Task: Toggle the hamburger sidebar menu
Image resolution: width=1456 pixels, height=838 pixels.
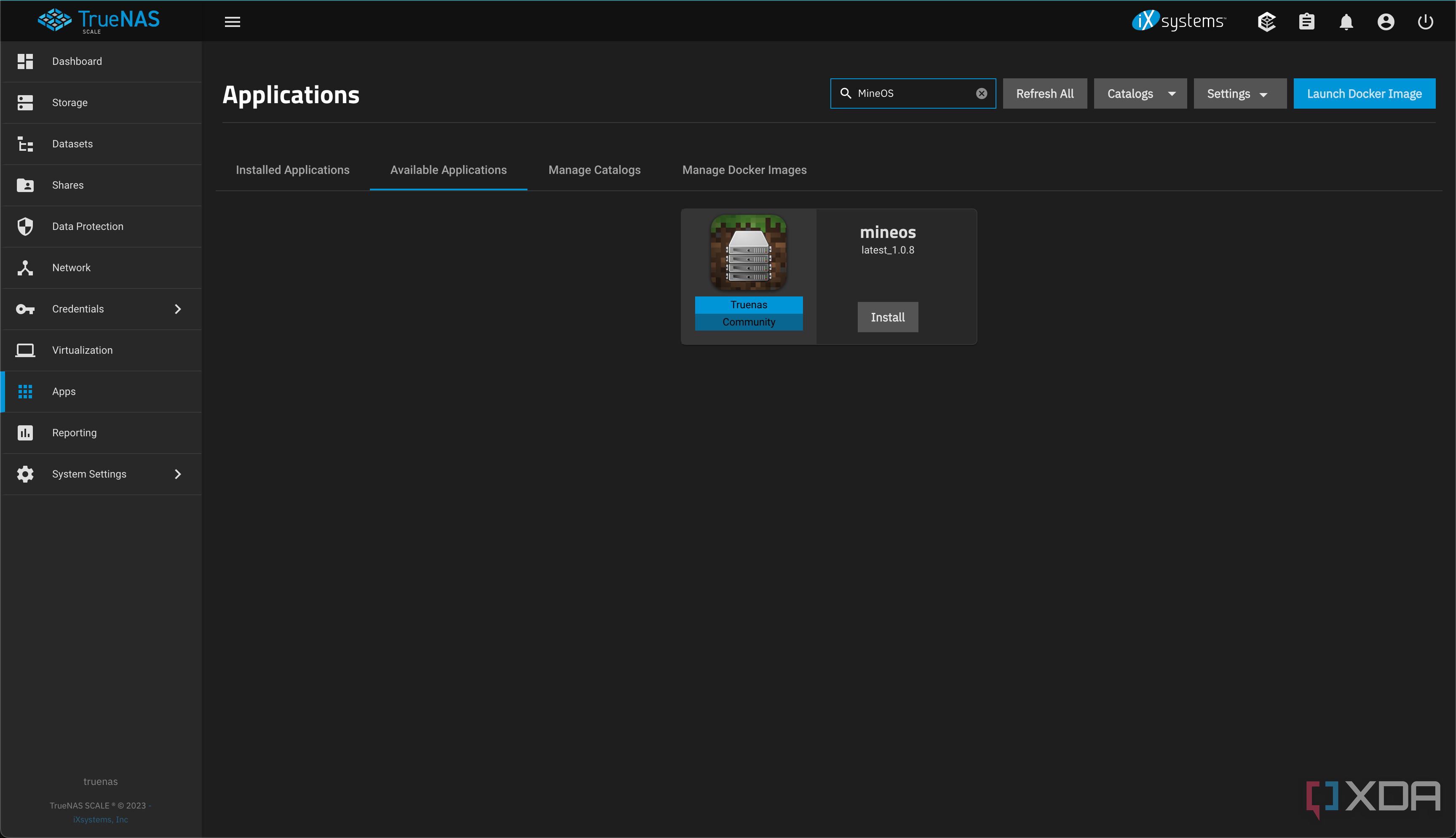Action: pyautogui.click(x=233, y=22)
